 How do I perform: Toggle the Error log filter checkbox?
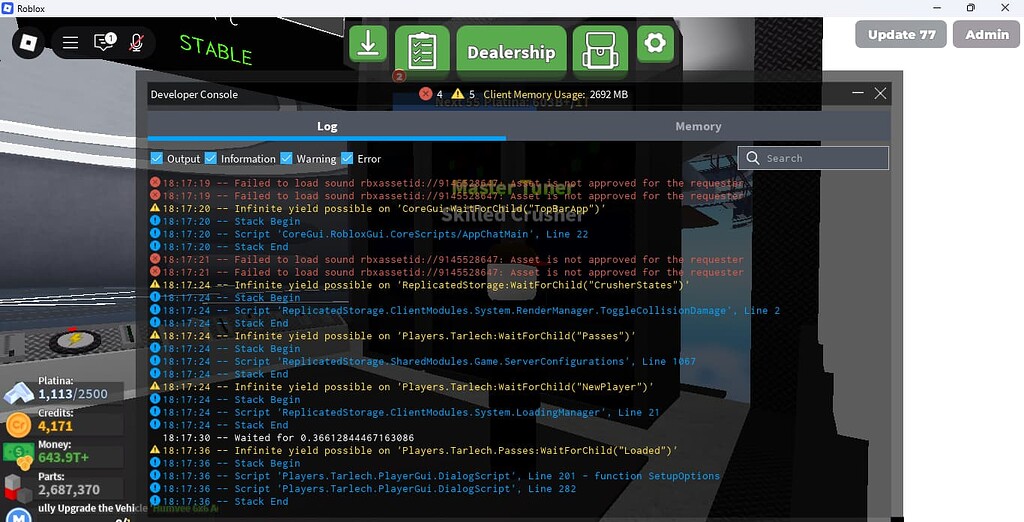click(347, 158)
